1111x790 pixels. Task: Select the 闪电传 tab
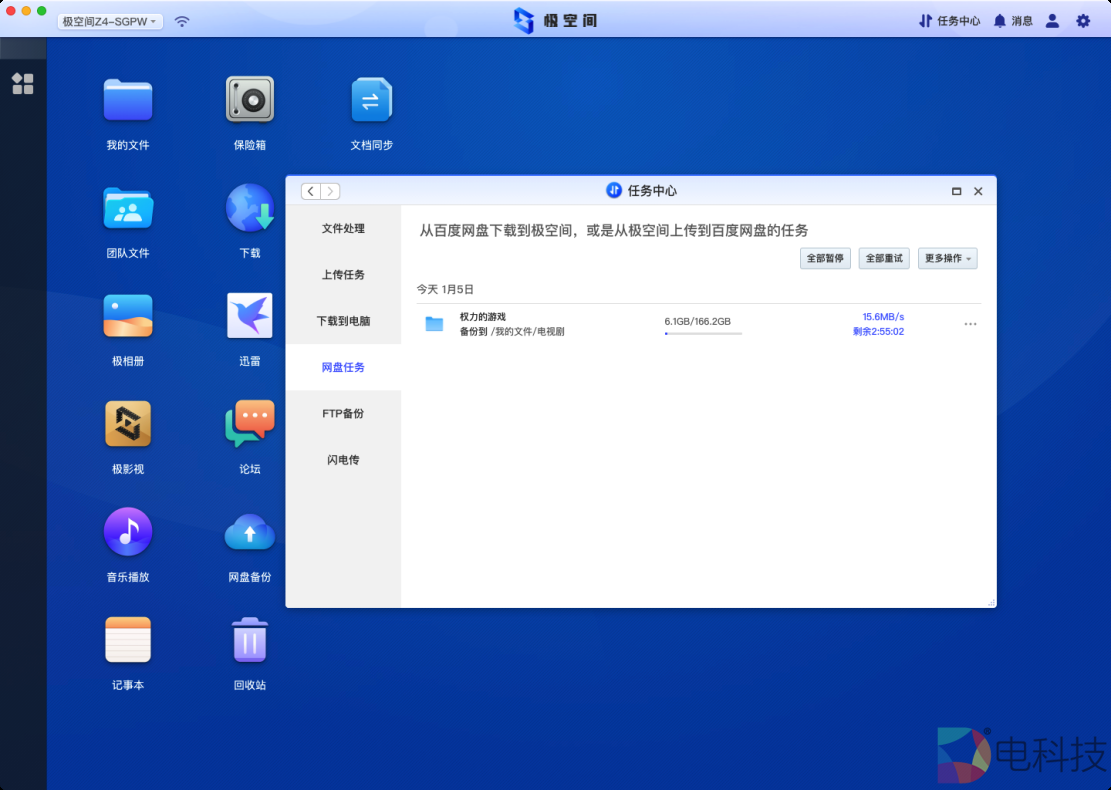(x=343, y=459)
